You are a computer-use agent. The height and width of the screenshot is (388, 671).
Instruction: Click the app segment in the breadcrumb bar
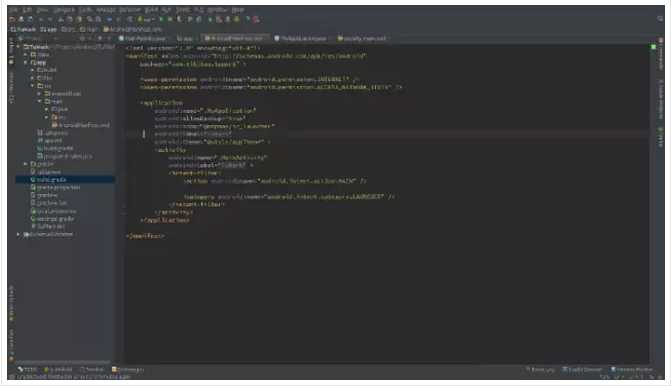pos(48,29)
